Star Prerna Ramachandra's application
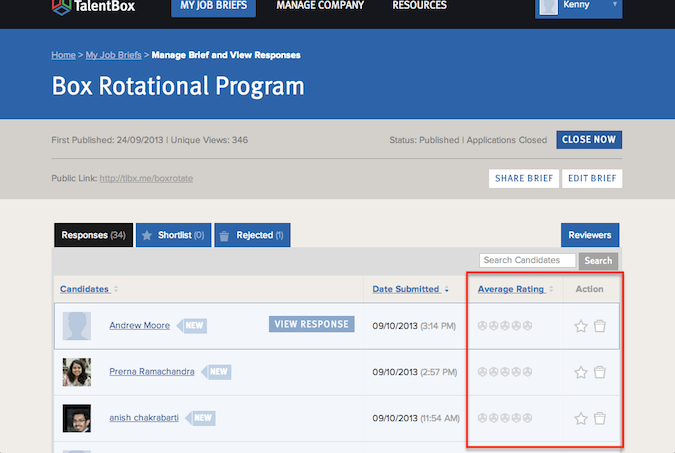675x453 pixels. pos(581,372)
